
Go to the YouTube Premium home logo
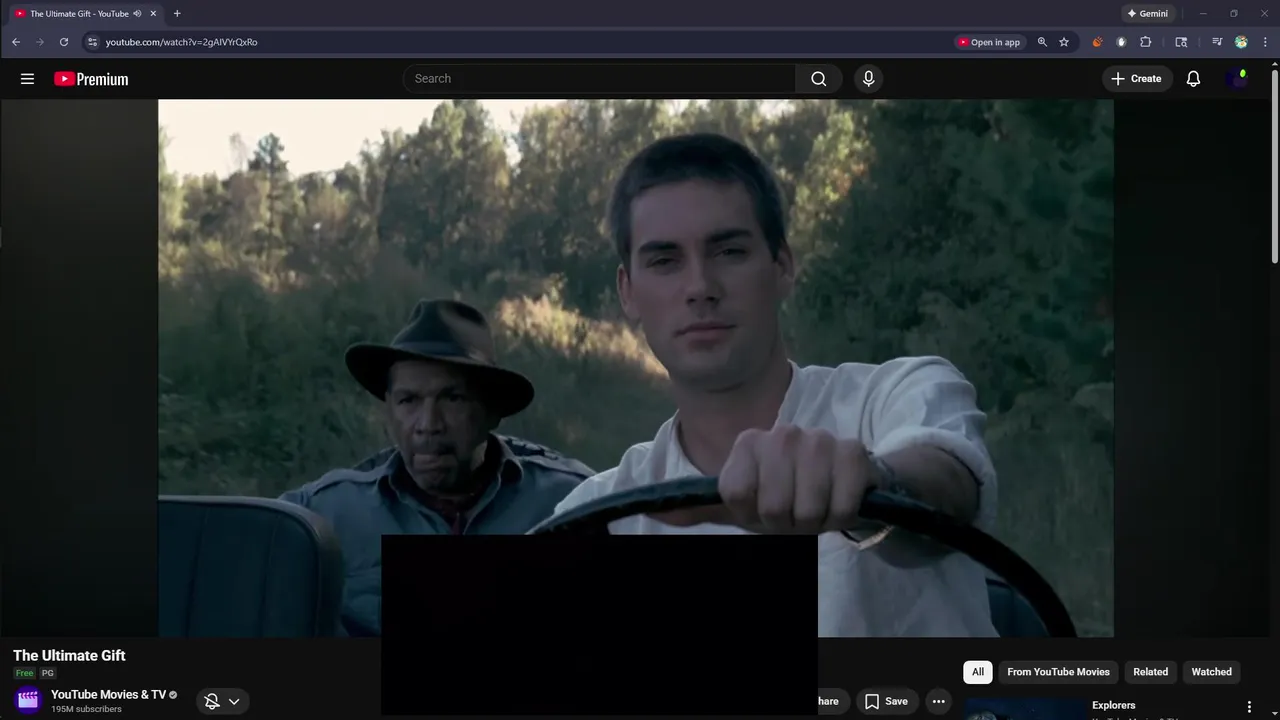91,79
